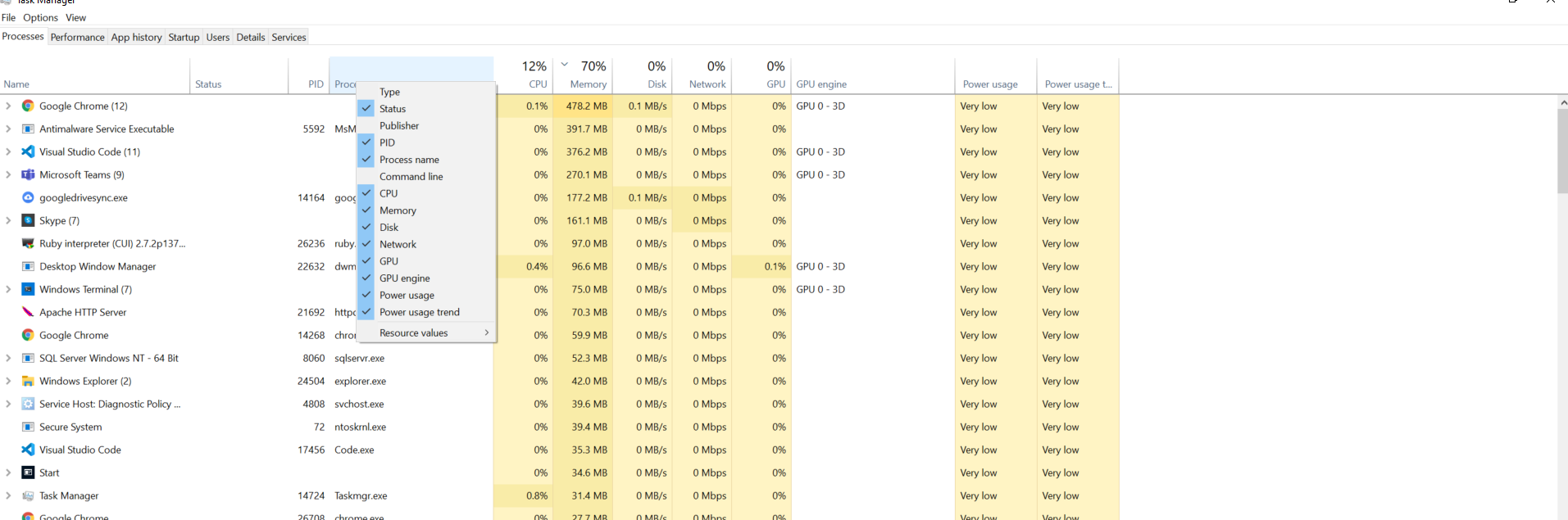Click the Google Chrome (12) process icon

28,106
